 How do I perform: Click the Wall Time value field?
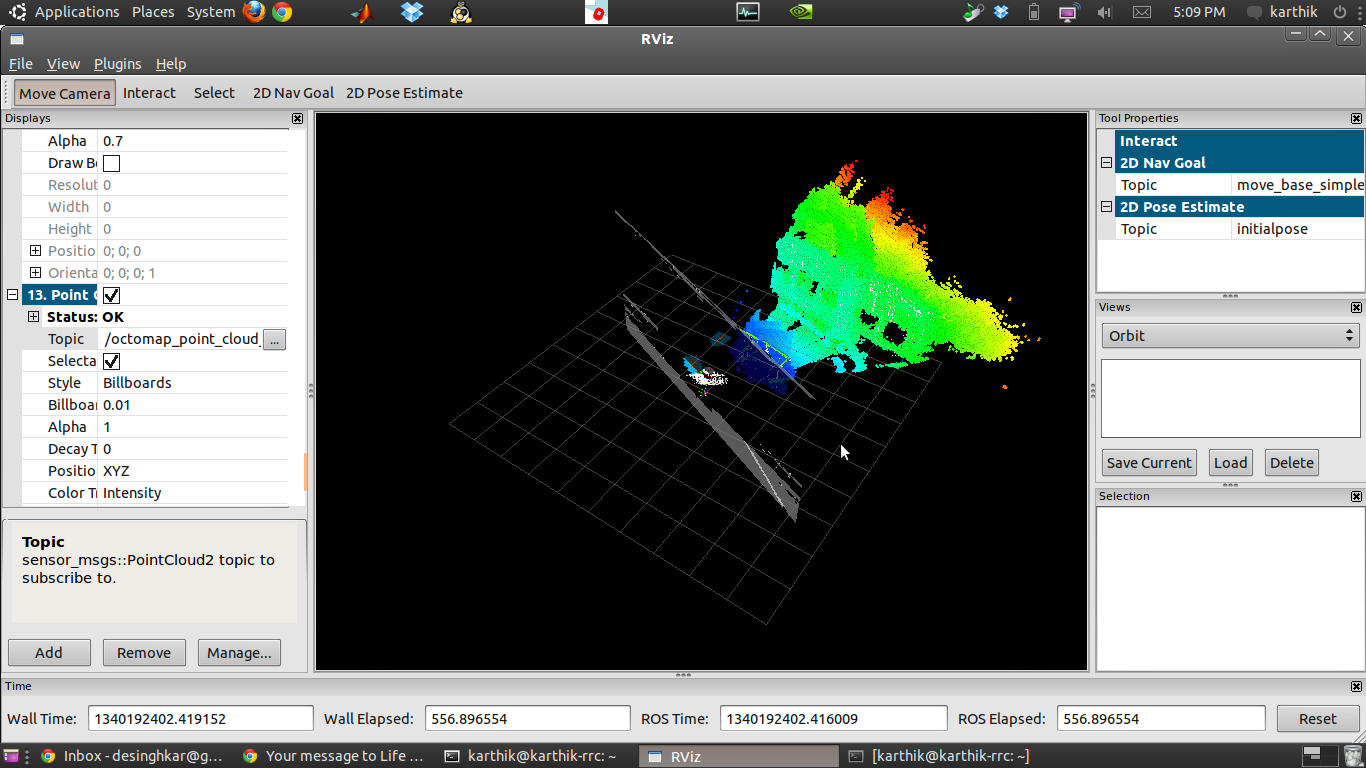[x=201, y=719]
